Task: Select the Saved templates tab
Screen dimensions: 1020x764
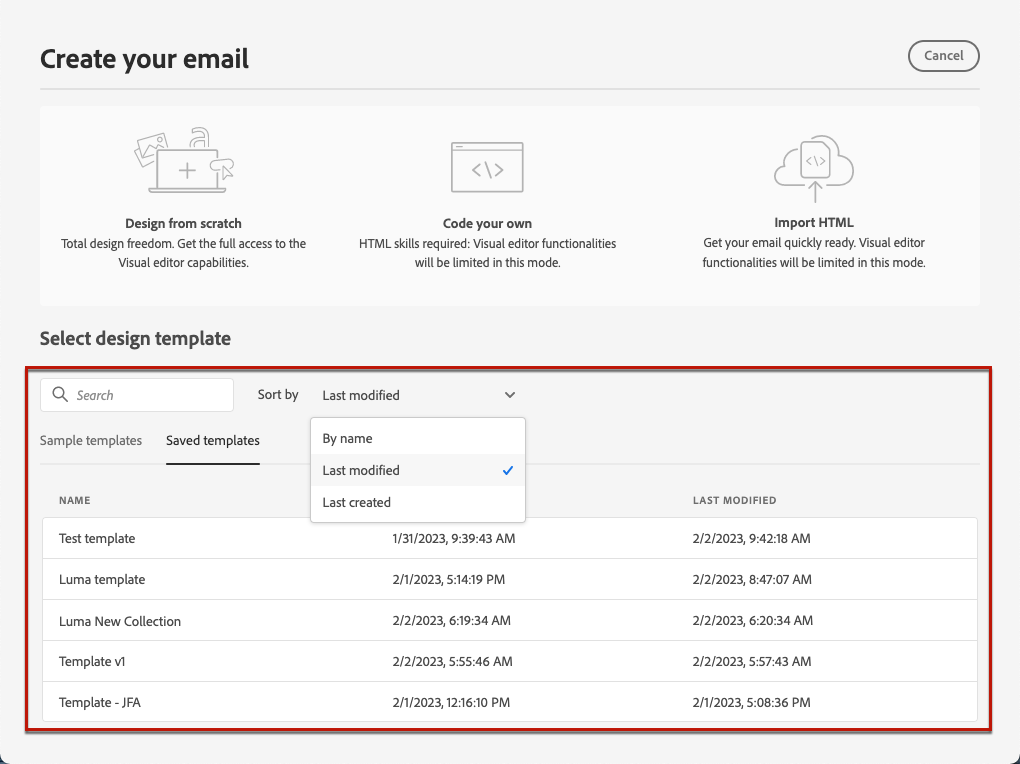Action: (x=213, y=441)
